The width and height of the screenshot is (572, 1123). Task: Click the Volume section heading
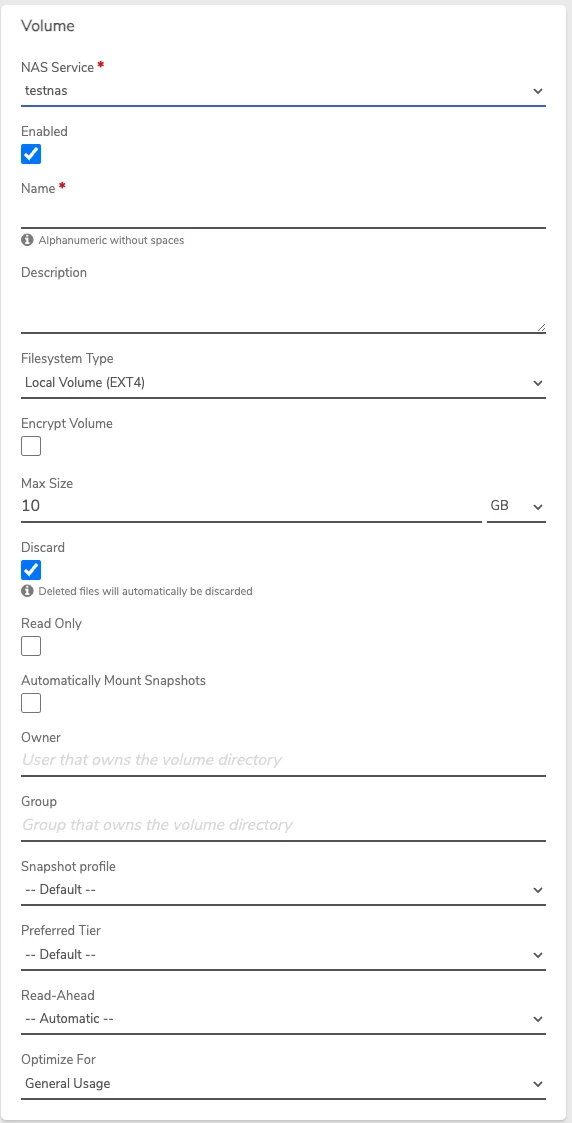48,26
